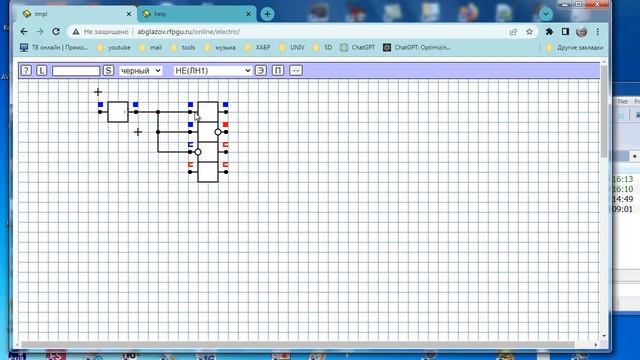
Task: Click the S button in the toolbar
Action: (108, 71)
